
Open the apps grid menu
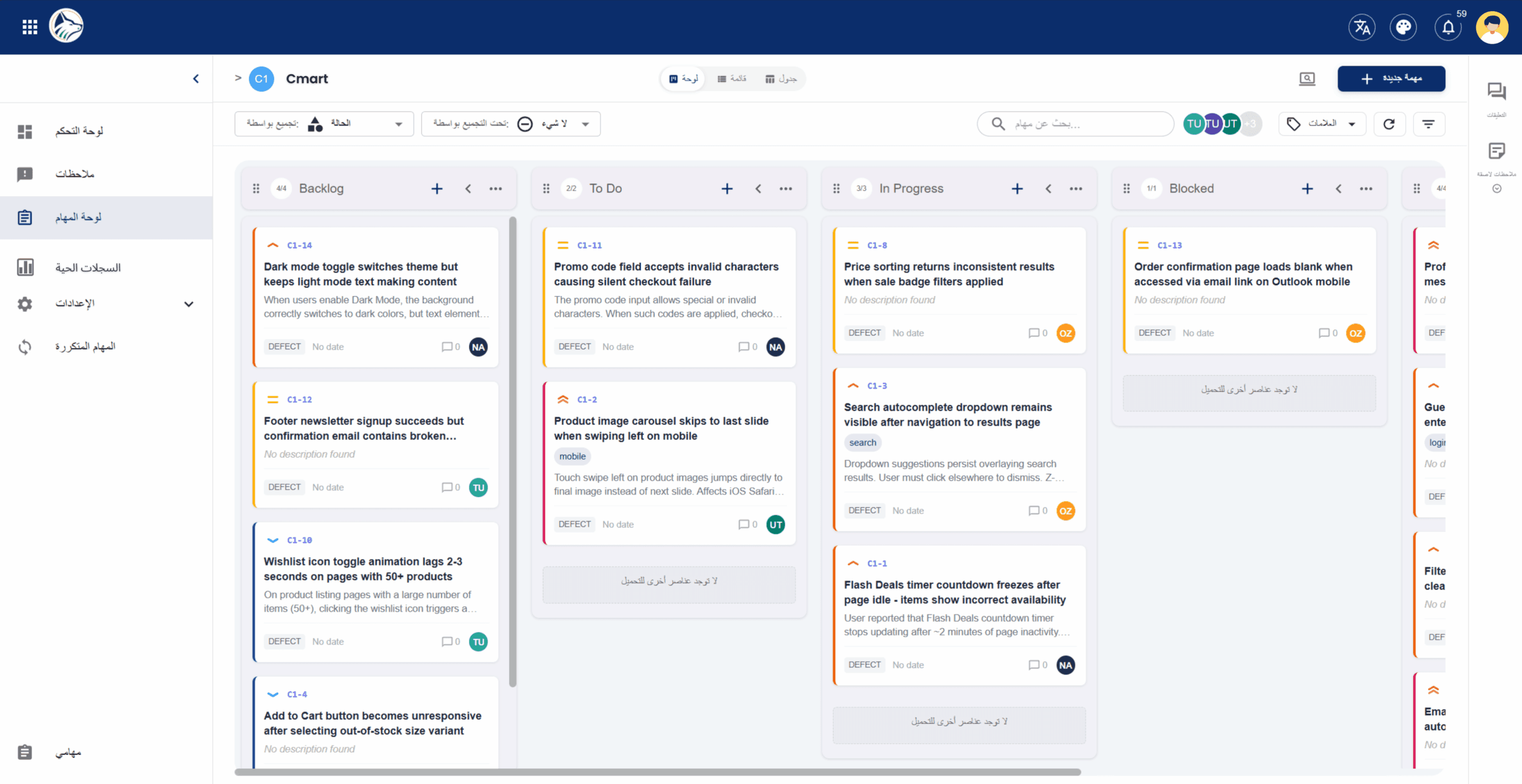tap(30, 27)
